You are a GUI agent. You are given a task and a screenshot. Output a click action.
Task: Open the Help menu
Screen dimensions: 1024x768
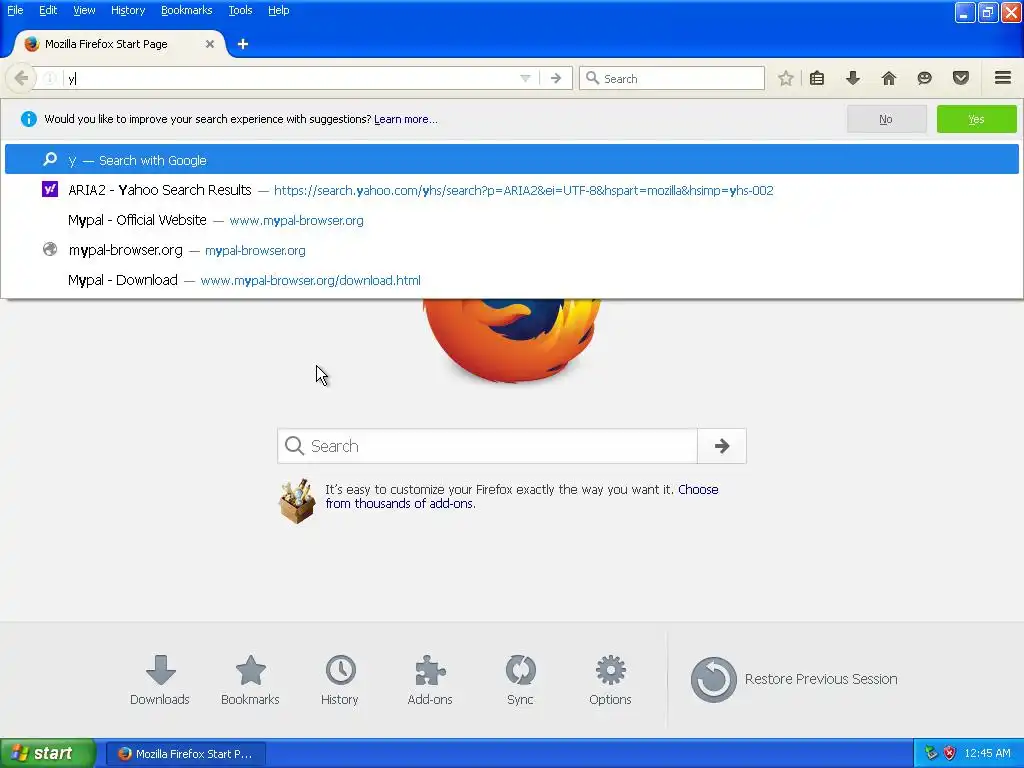click(278, 10)
